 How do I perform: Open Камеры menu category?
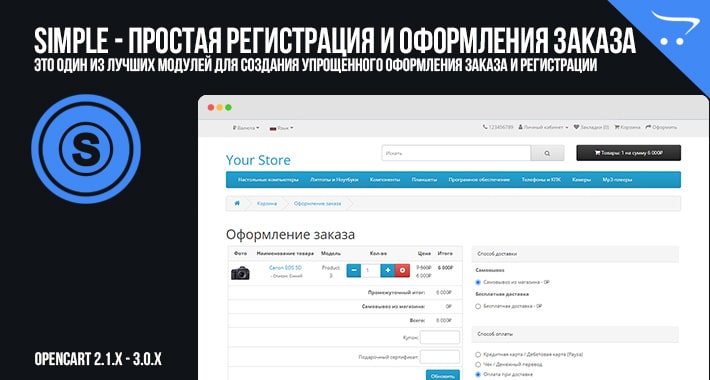click(581, 180)
